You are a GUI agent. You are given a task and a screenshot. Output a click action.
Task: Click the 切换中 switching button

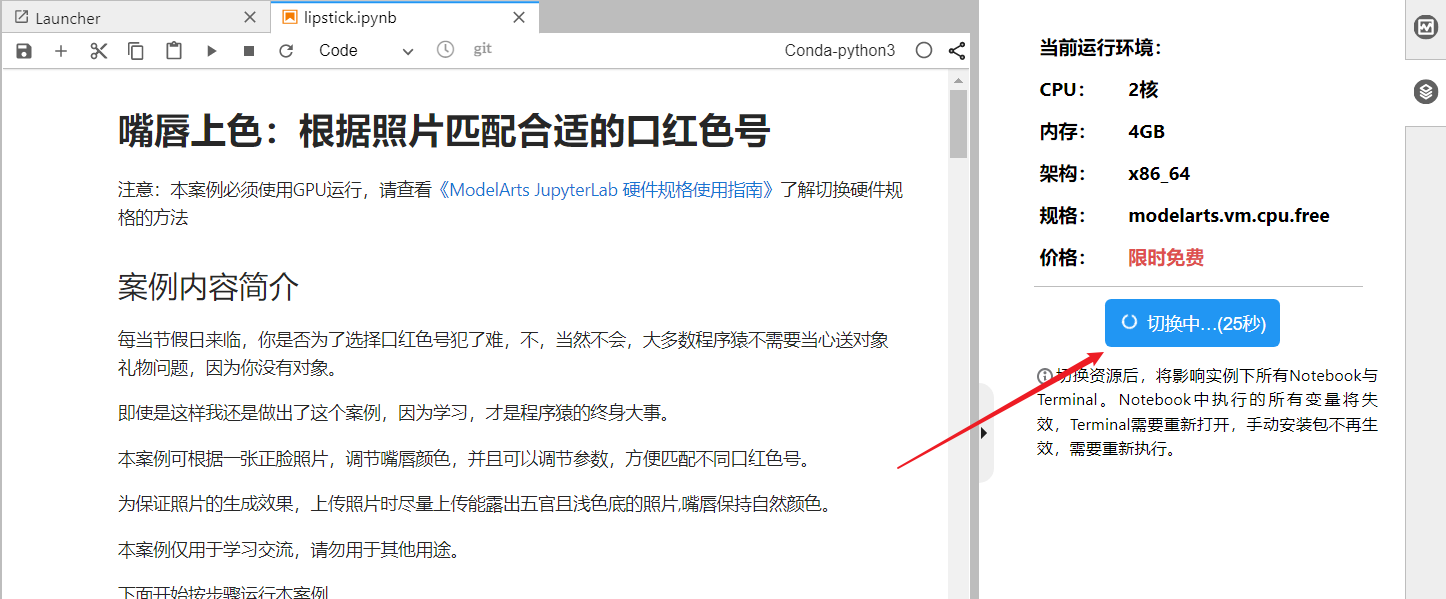tap(1192, 323)
